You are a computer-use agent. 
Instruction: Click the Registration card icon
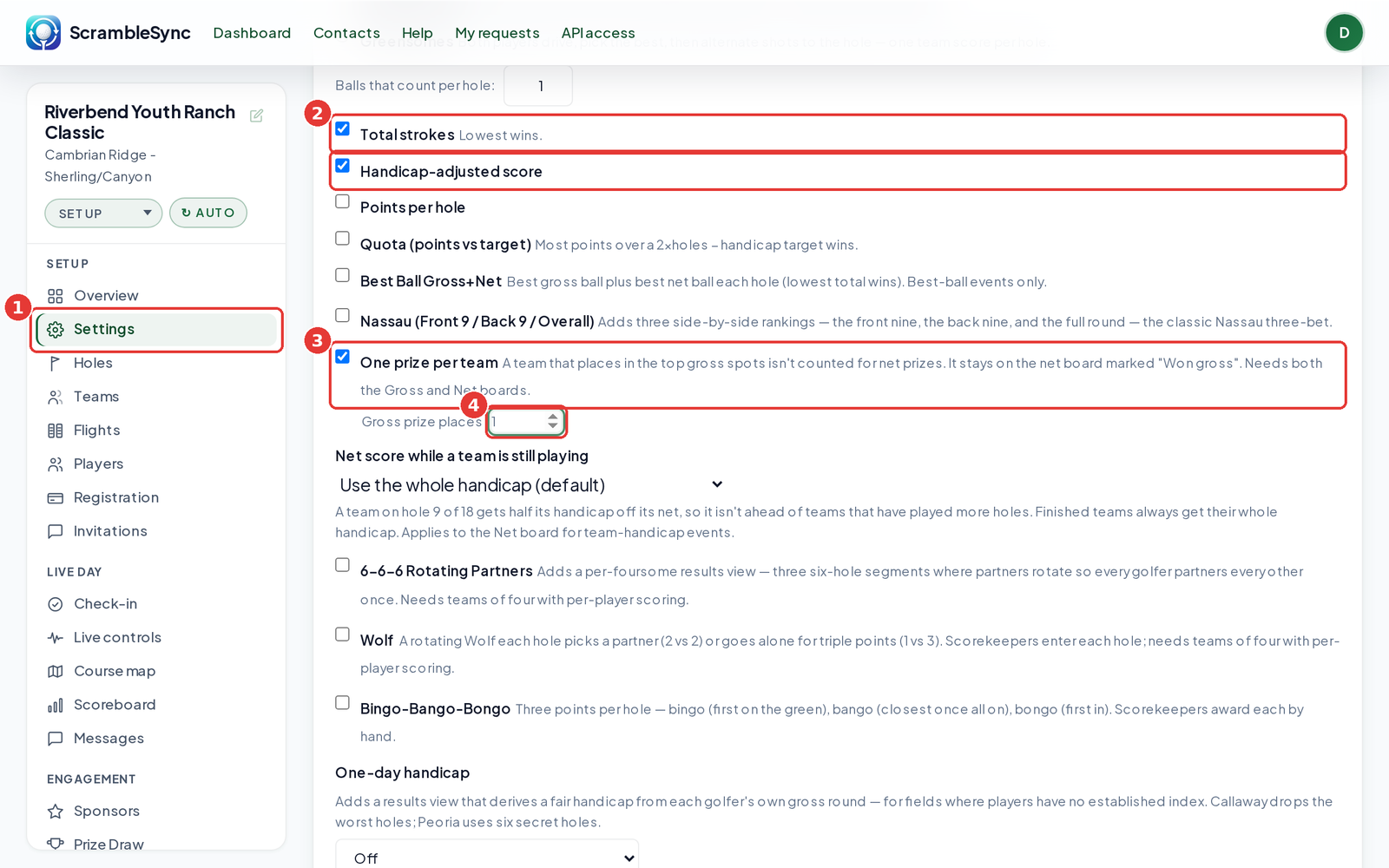click(x=56, y=498)
